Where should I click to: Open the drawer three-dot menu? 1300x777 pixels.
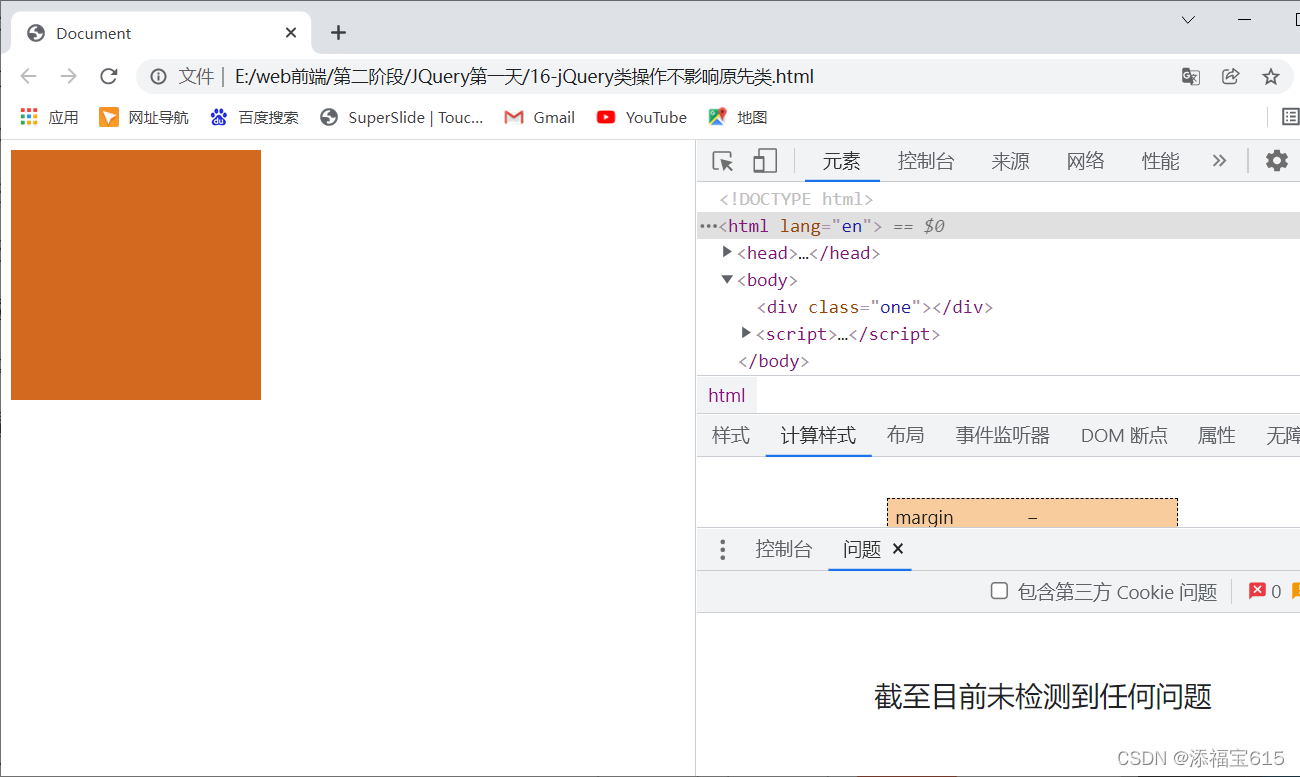723,549
